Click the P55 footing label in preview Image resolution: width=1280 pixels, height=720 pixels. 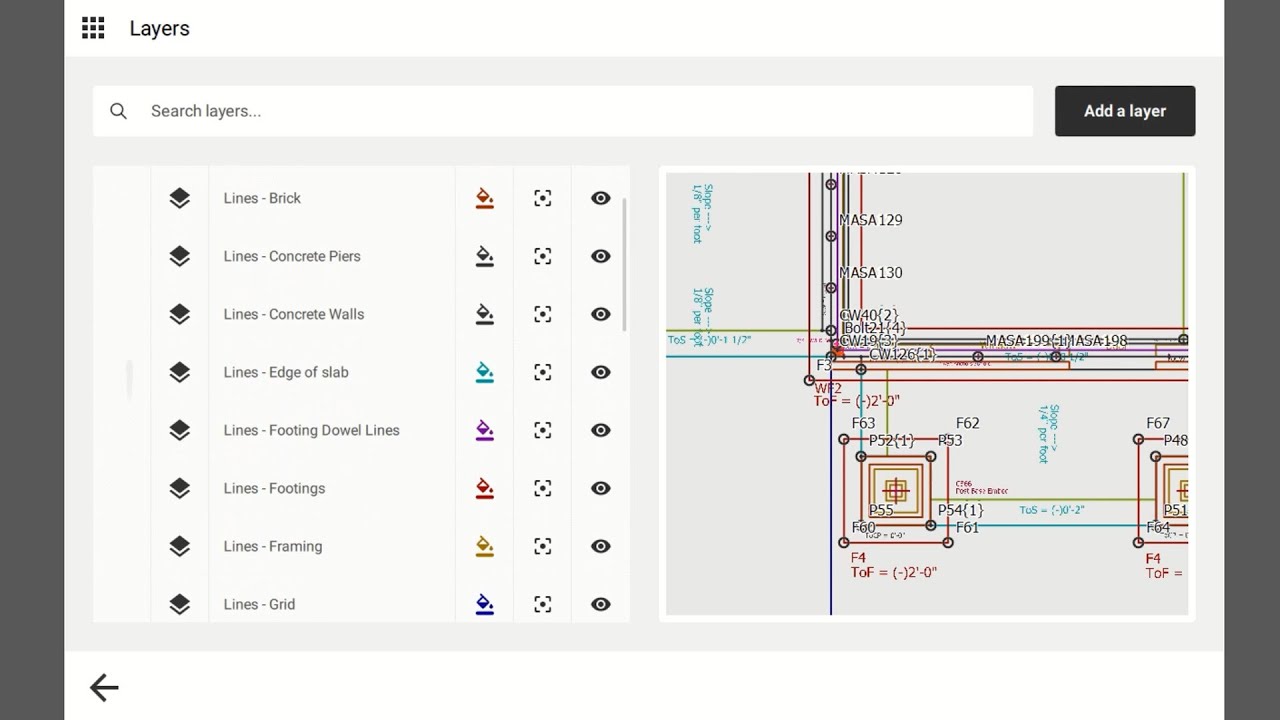881,510
